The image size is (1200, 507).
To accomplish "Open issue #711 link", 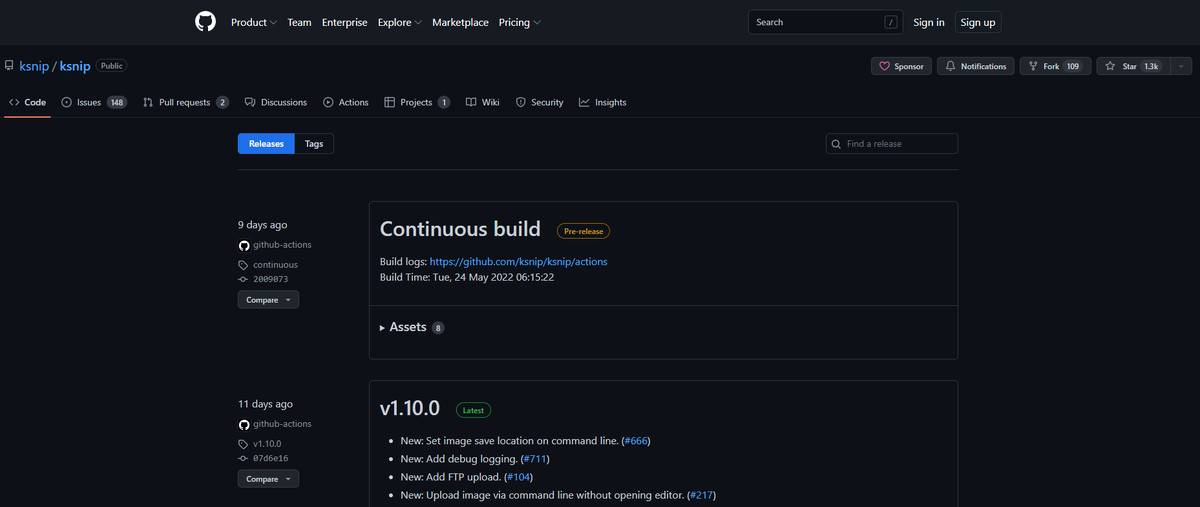I will pos(535,459).
